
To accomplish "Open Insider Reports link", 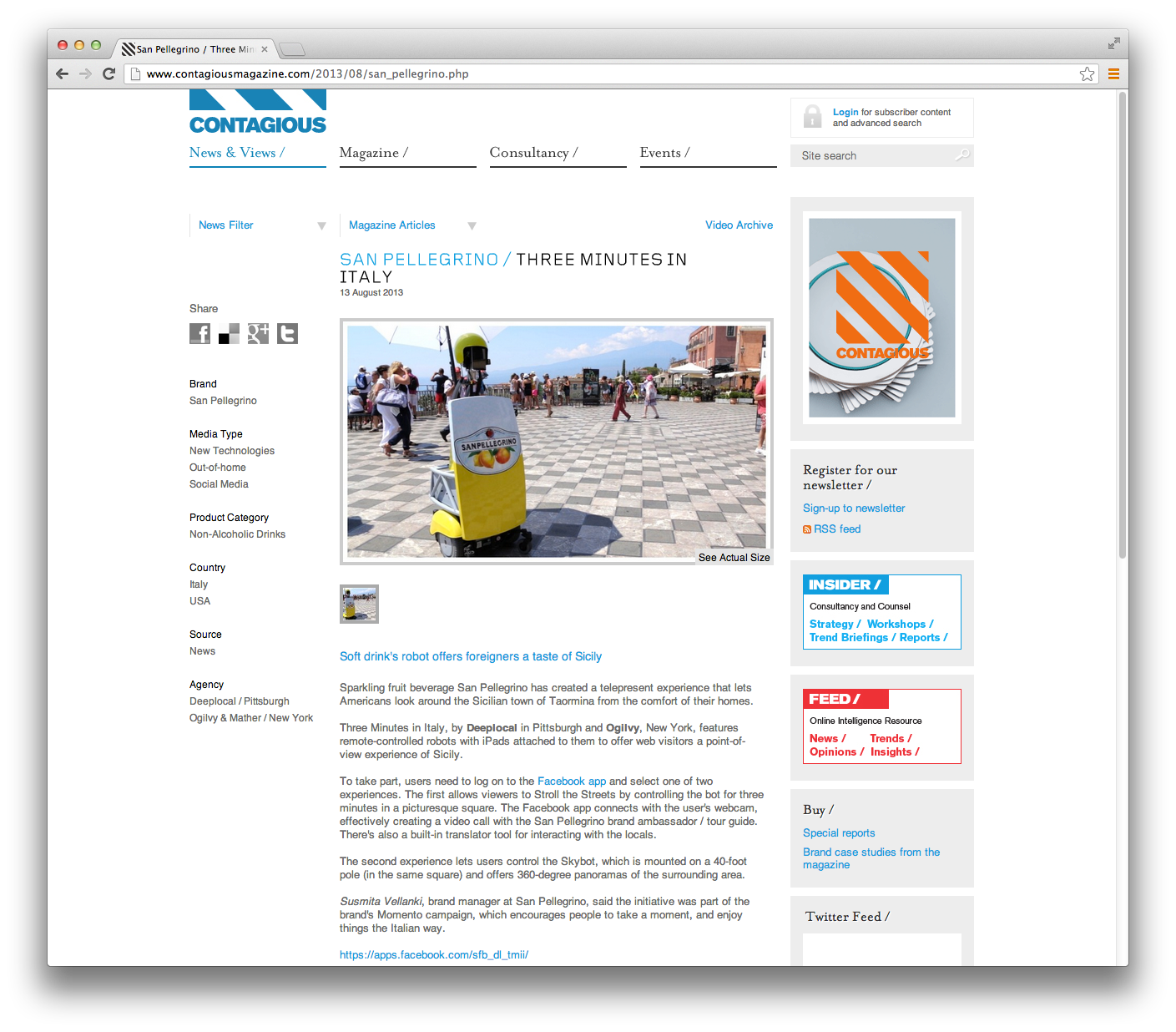I will pos(923,637).
